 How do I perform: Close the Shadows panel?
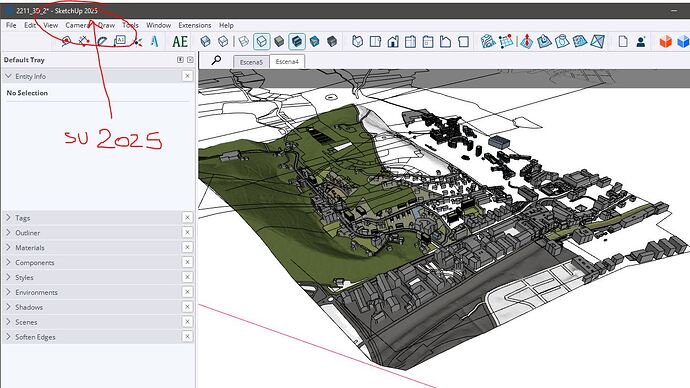[187, 307]
